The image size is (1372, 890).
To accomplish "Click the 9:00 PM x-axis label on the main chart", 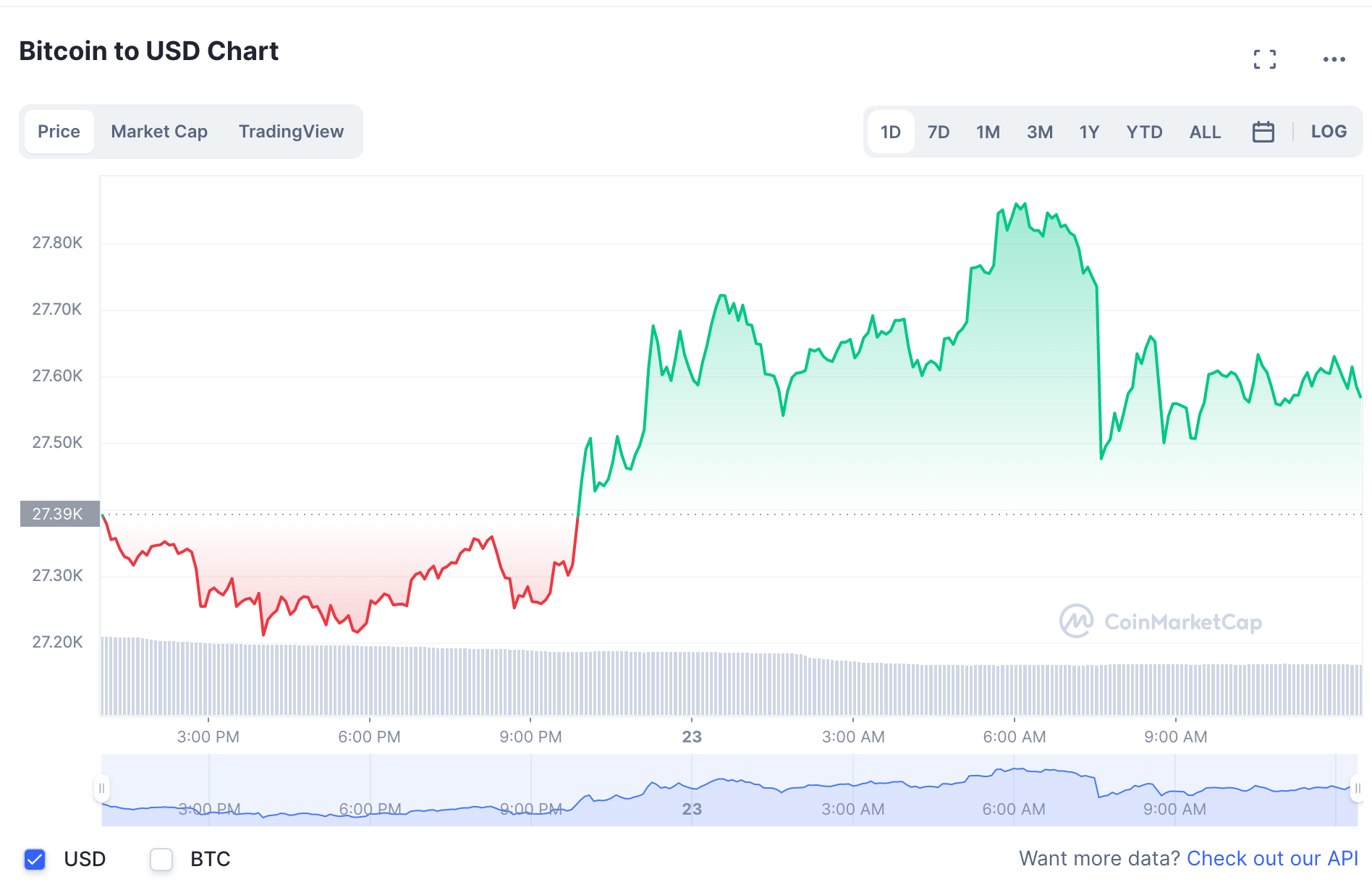I will click(530, 737).
